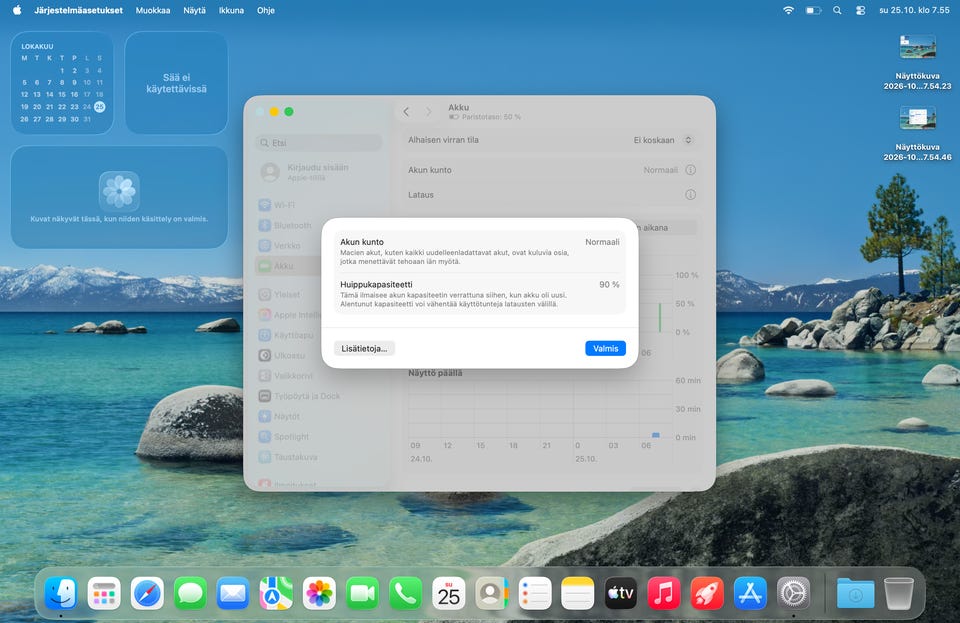Screen dimensions: 960x623
Task: Click the Wi-Fi status icon in menu bar
Action: pyautogui.click(x=789, y=10)
